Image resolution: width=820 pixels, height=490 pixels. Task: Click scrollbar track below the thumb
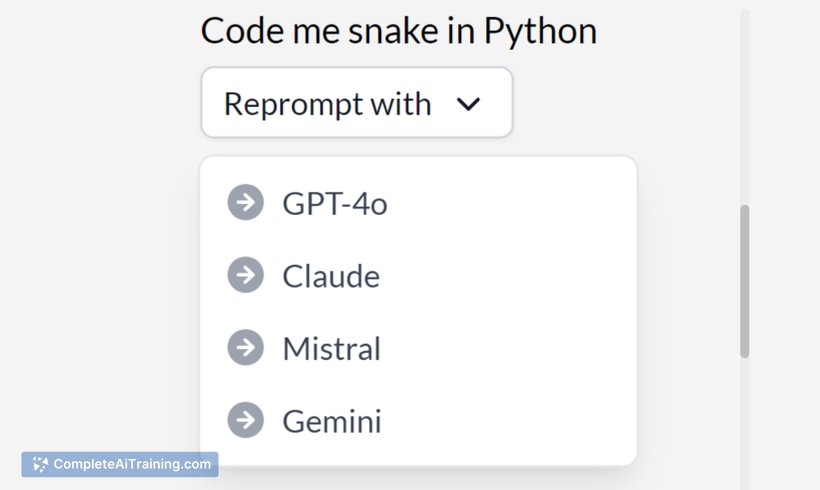[x=745, y=424]
